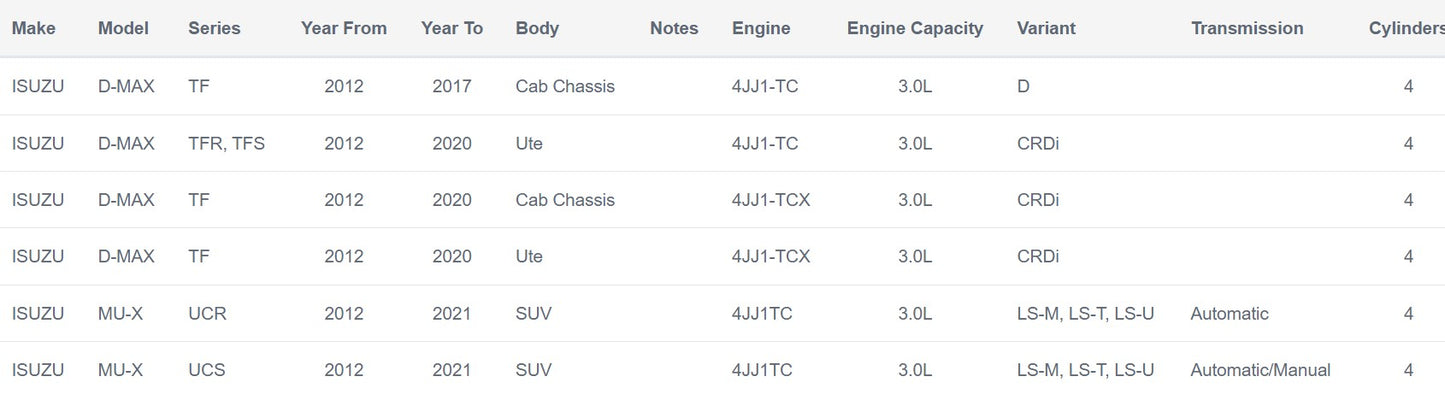Click the 4JJ1-TCX Cab Chassis engine cell
Viewport: 1445px width, 406px height.
point(771,200)
